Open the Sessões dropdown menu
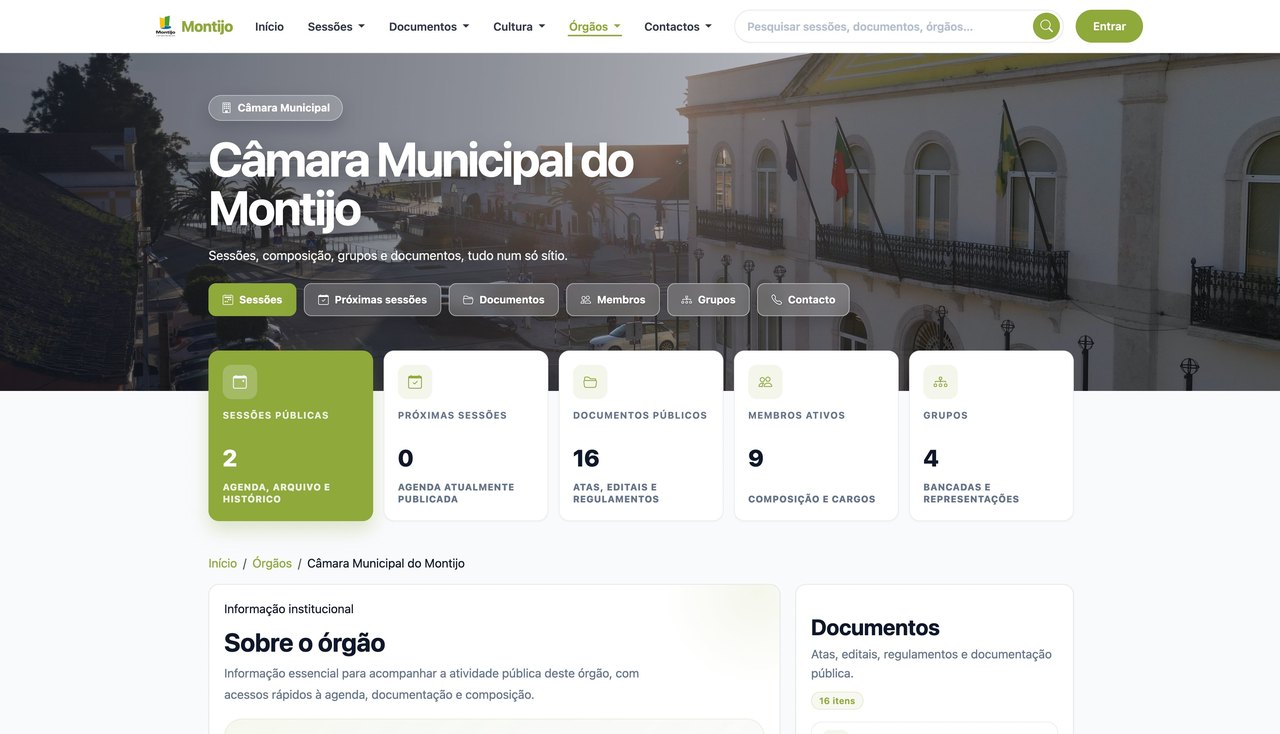The height and width of the screenshot is (734, 1280). (336, 27)
